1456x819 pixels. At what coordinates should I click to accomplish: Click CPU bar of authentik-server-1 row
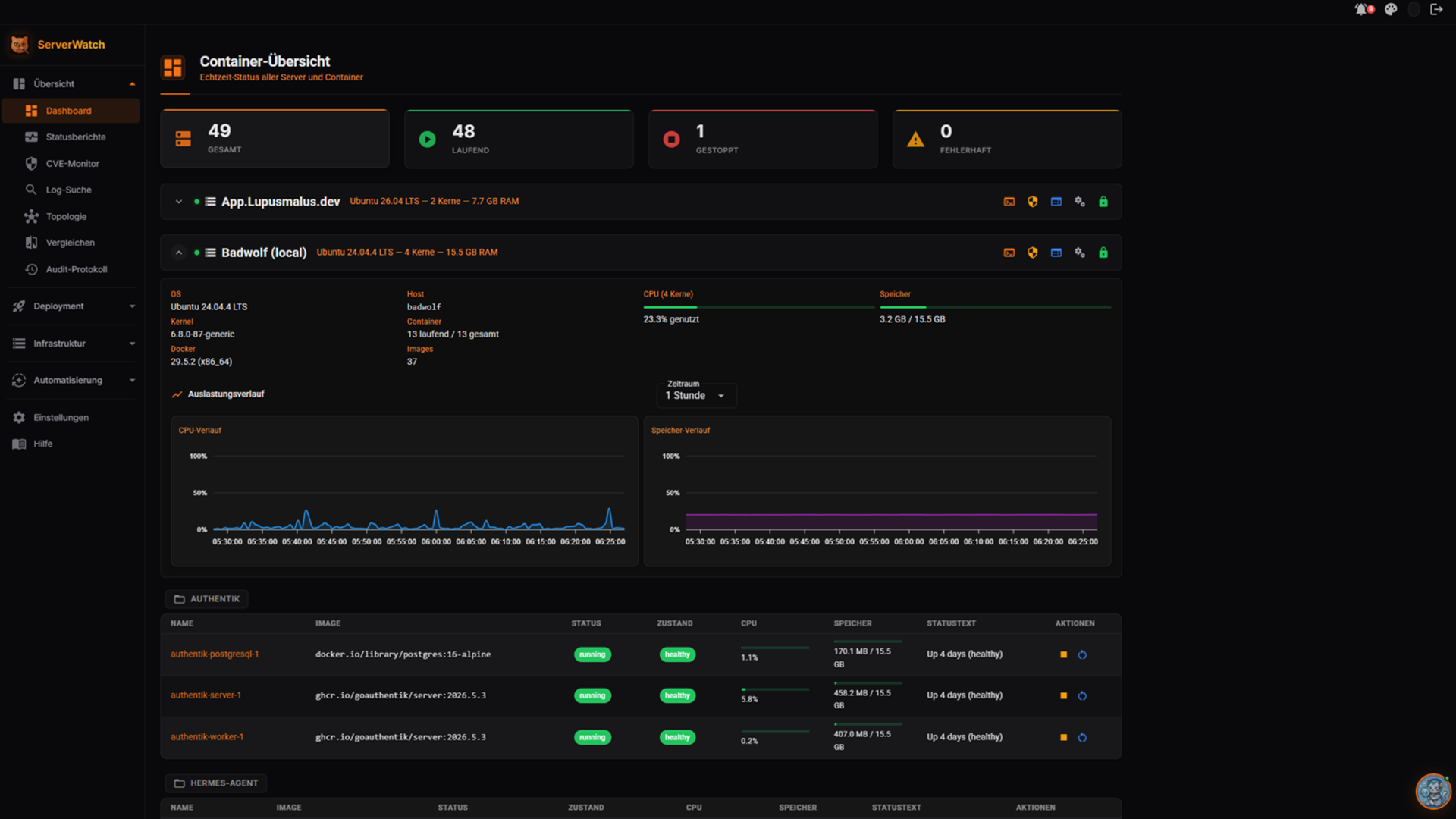pos(775,689)
